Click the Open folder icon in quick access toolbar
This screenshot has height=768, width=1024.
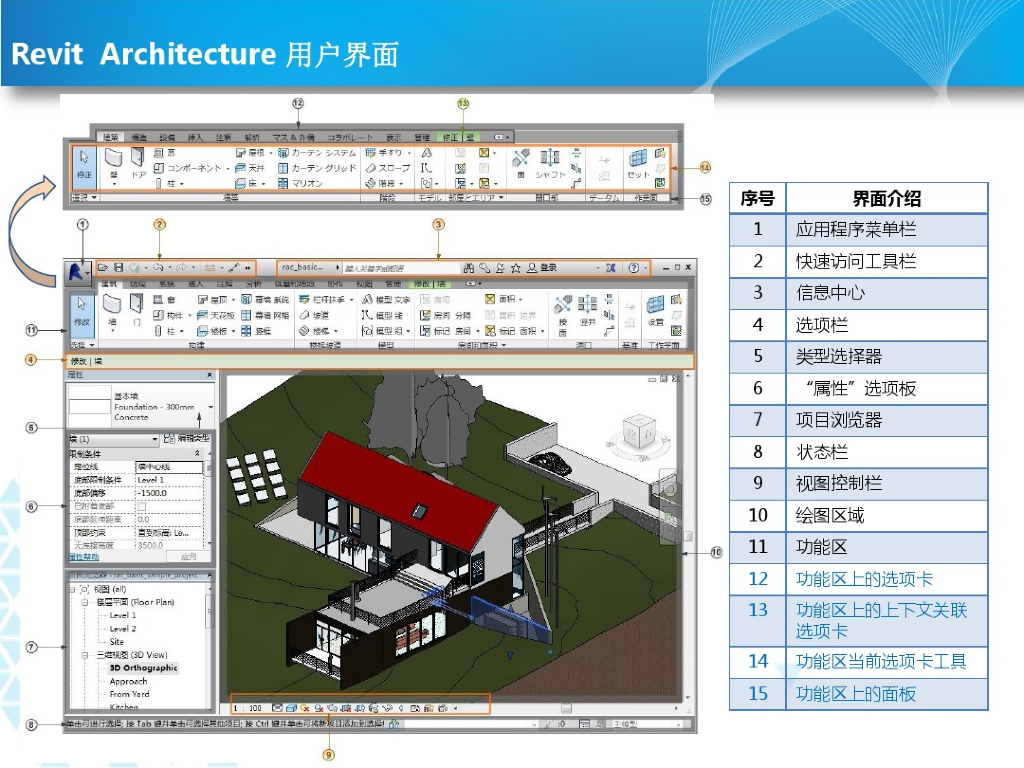click(103, 268)
